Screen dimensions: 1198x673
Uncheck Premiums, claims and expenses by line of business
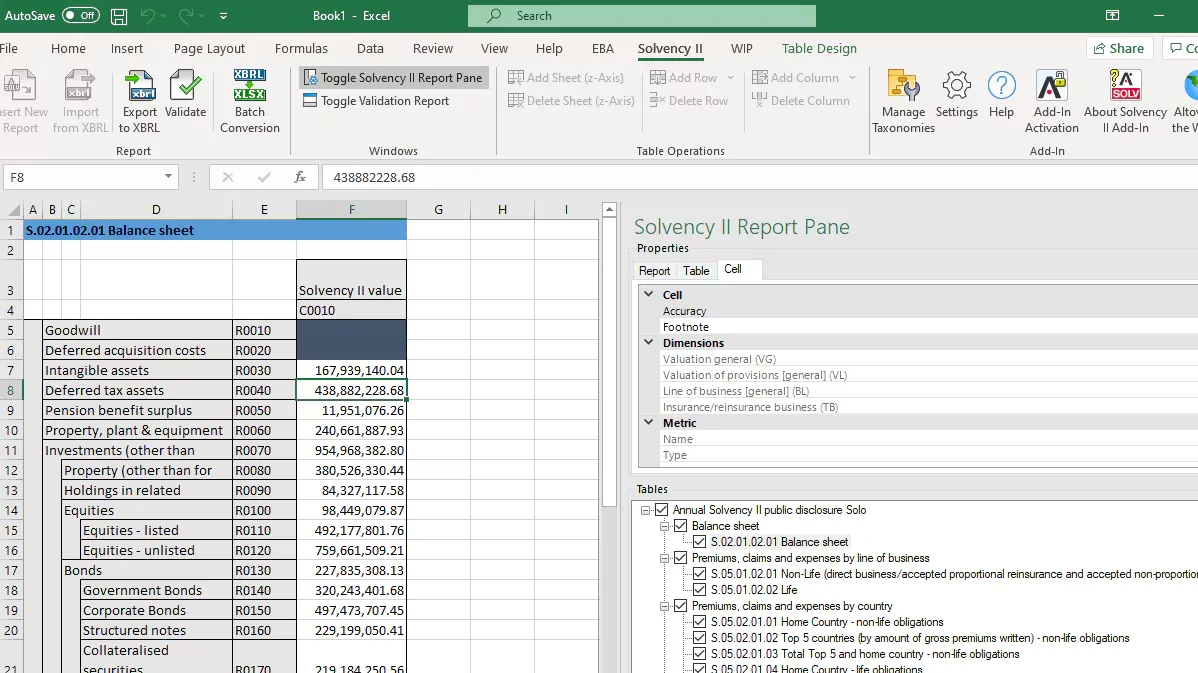[681, 558]
